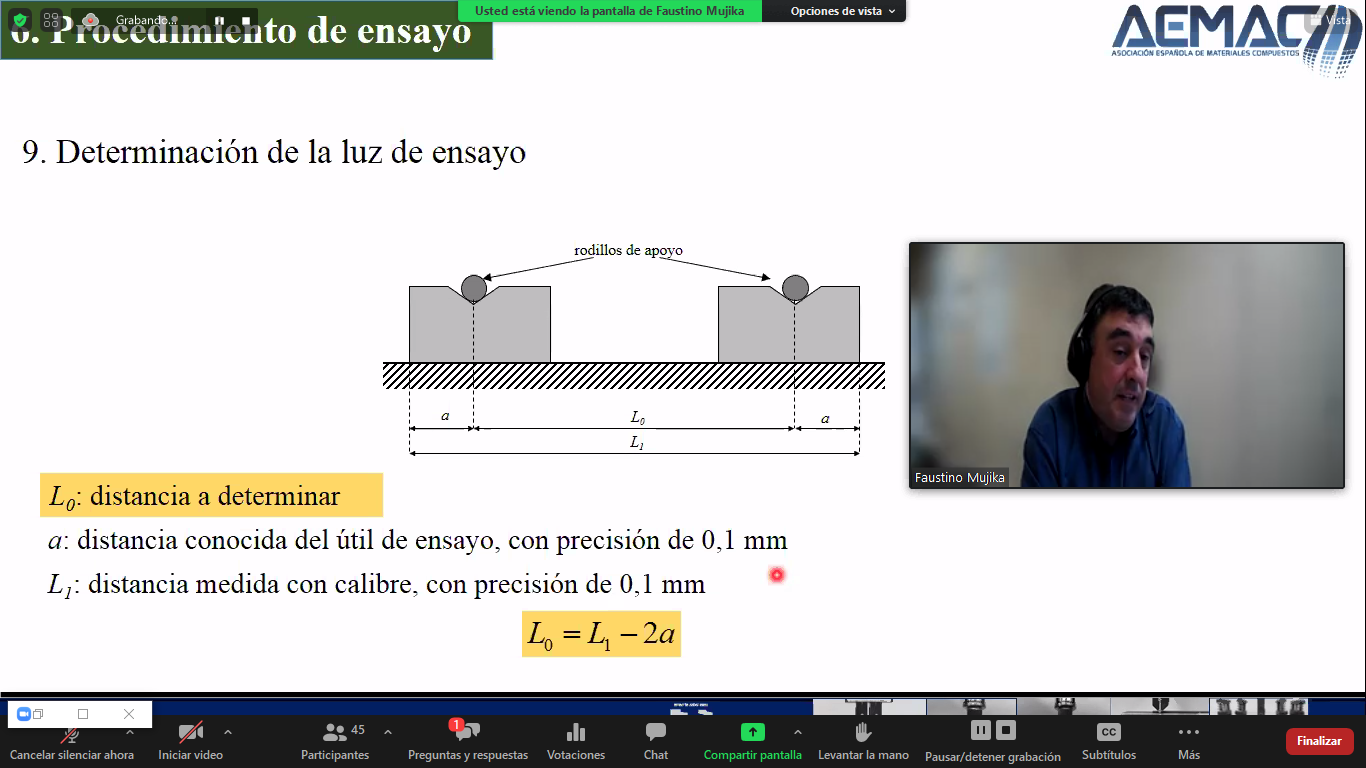The width and height of the screenshot is (1366, 768).
Task: Open the Chat panel
Action: (656, 741)
